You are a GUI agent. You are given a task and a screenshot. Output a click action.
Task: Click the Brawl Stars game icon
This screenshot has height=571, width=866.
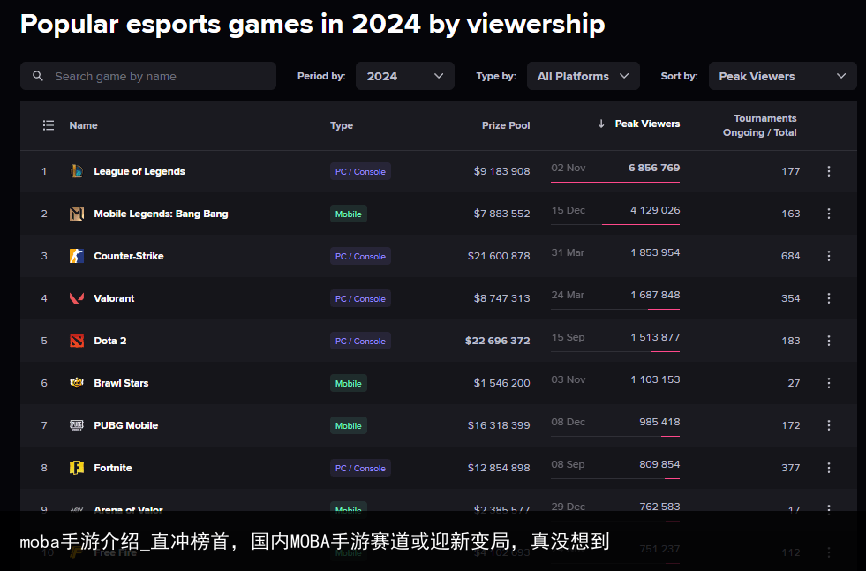coord(77,382)
